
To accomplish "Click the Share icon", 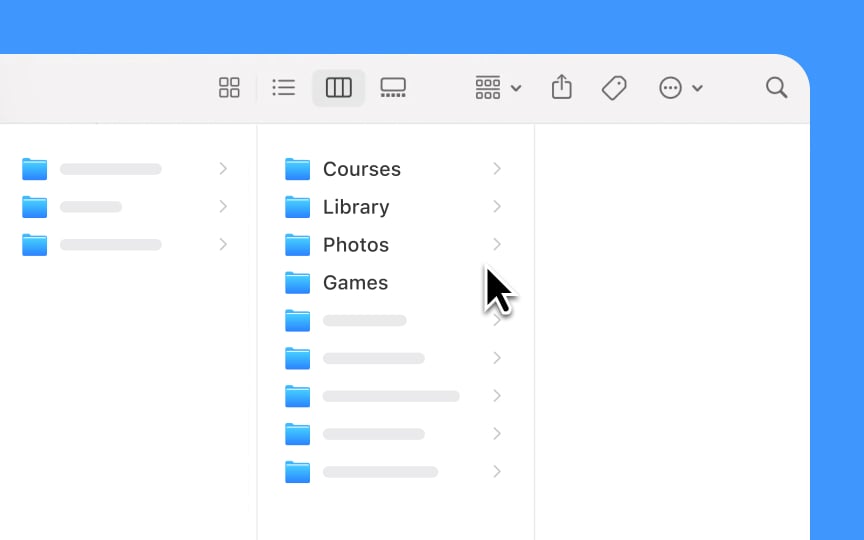I will point(562,88).
